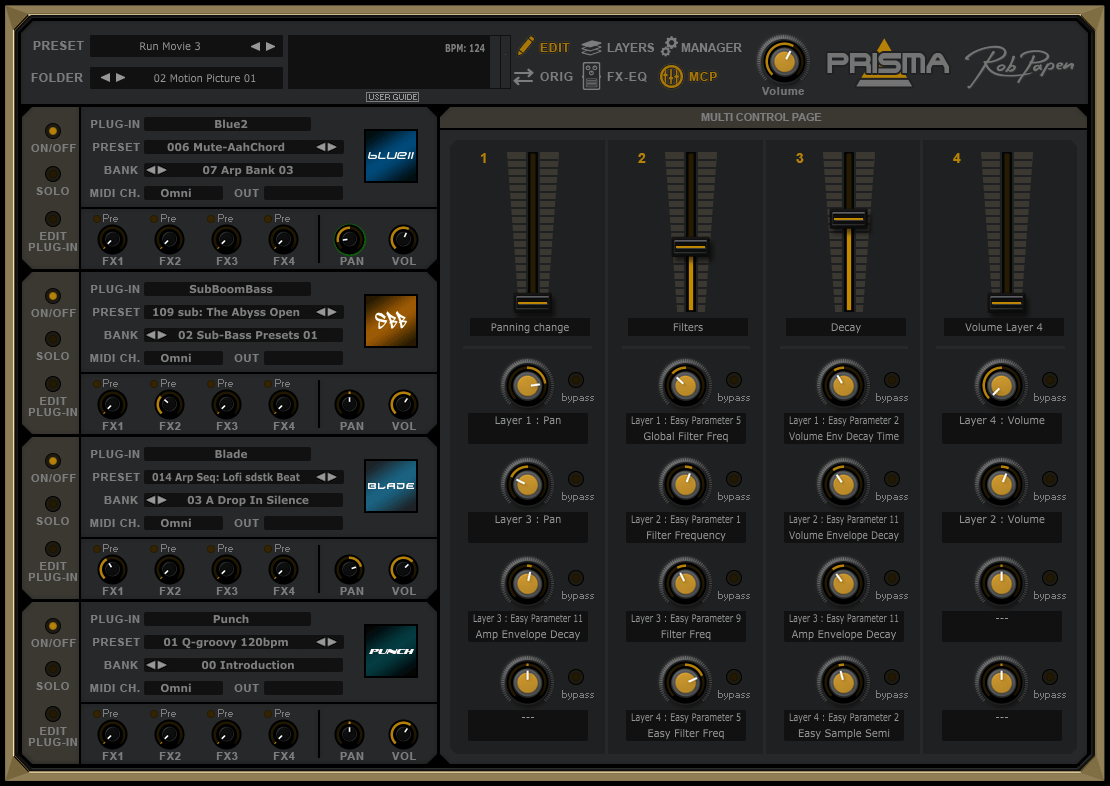The image size is (1110, 786).
Task: Open the Blade plug-in logo
Action: pos(390,486)
